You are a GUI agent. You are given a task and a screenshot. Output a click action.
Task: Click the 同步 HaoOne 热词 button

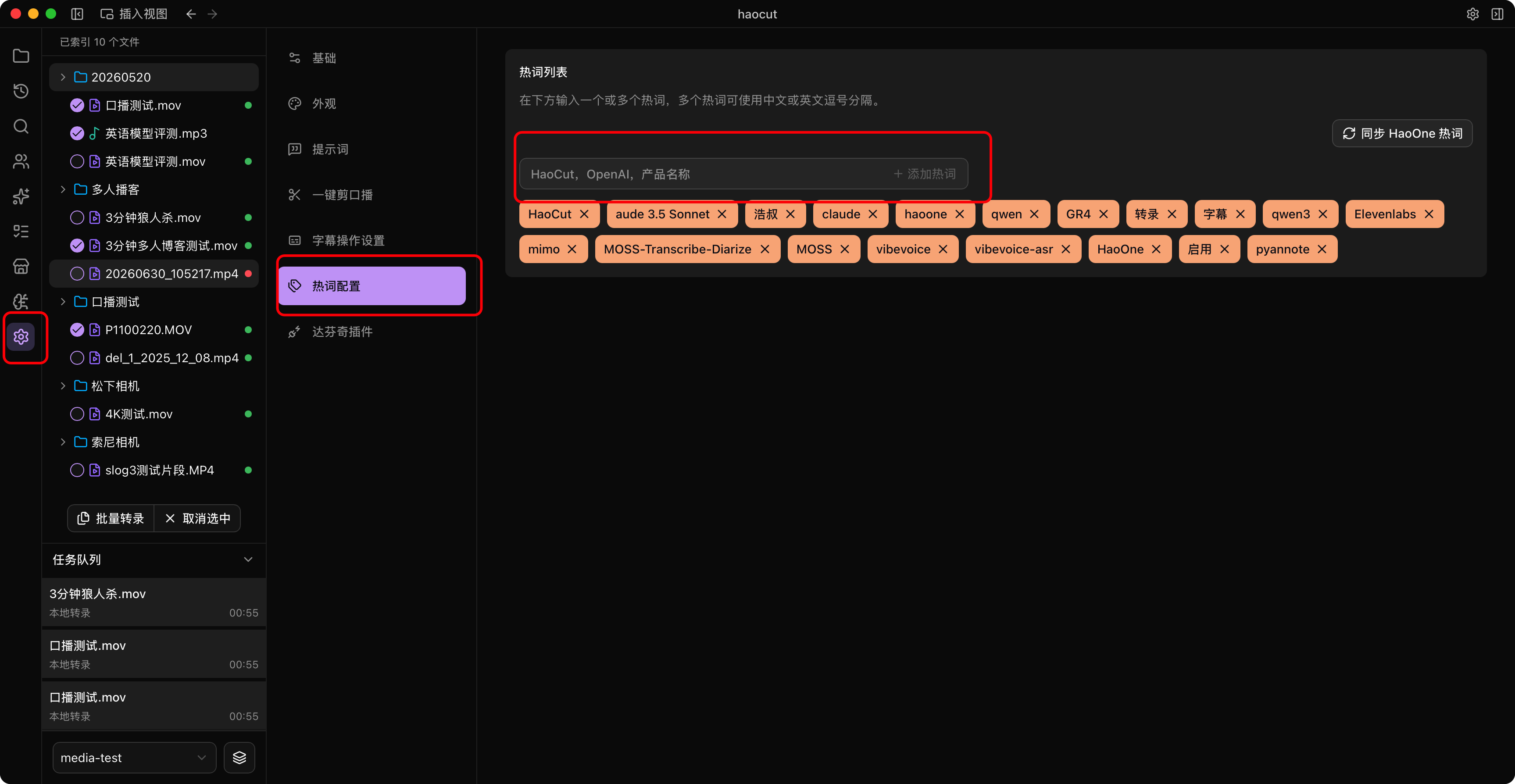click(1402, 133)
